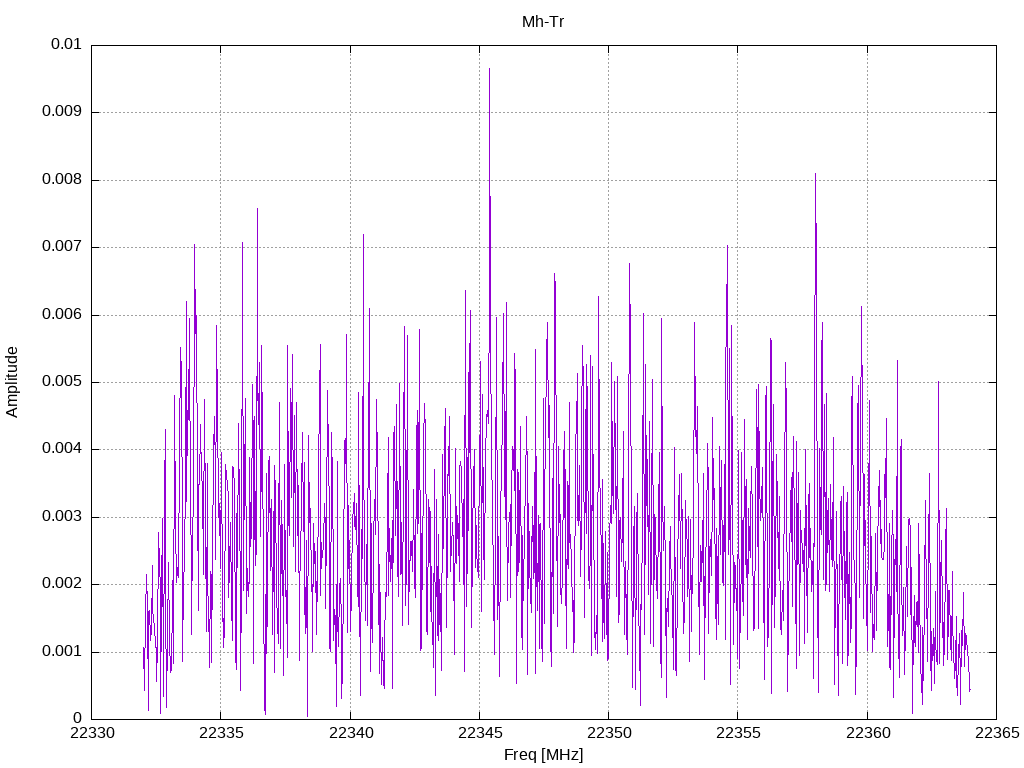This screenshot has height=768, width=1024.
Task: Click the 22355 x-axis tick label
Action: 737,734
